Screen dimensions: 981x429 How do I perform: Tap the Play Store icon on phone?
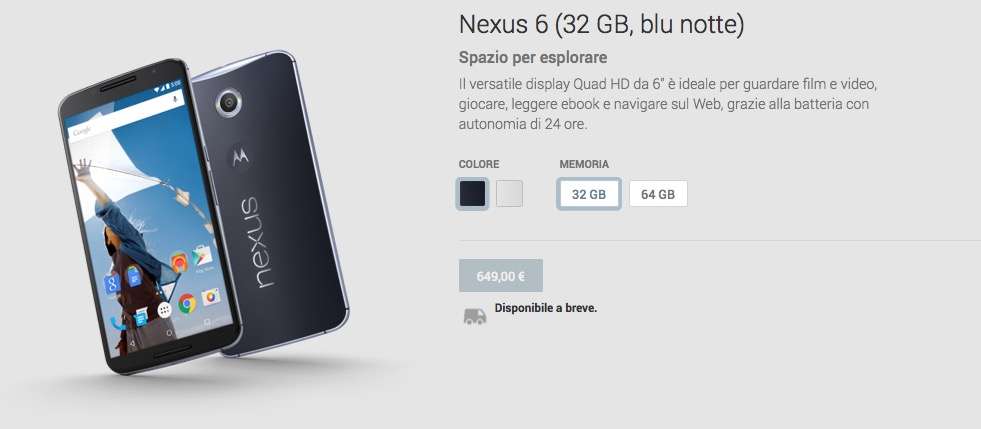point(202,255)
